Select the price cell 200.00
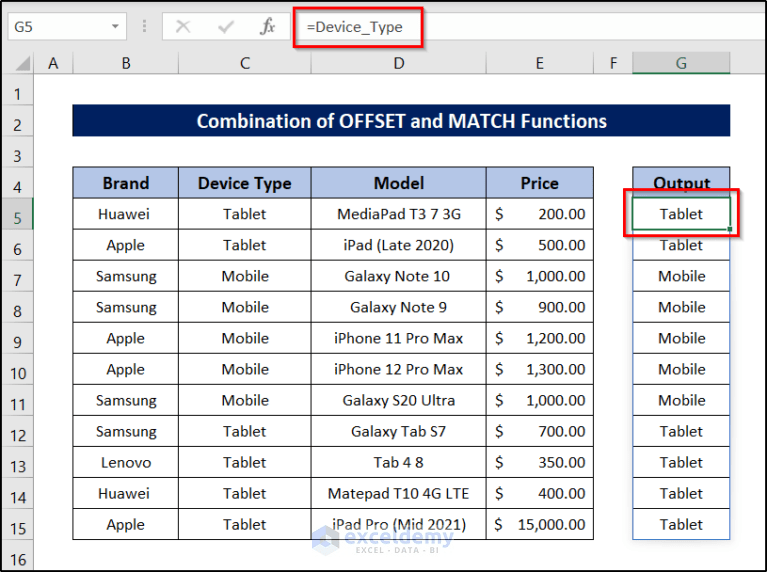Image resolution: width=767 pixels, height=572 pixels. click(x=540, y=214)
